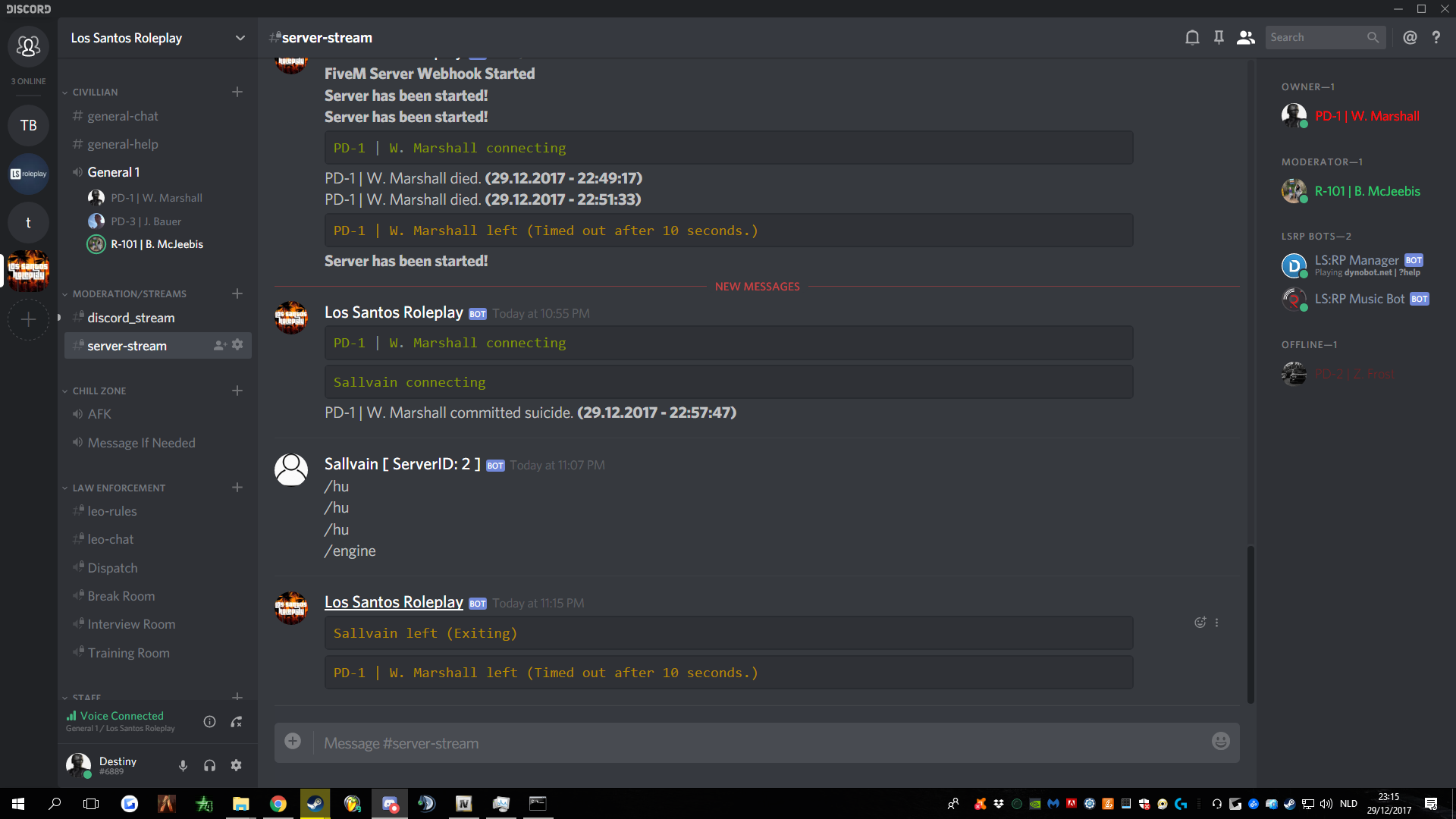Toggle headphones deafen
Image resolution: width=1456 pixels, height=819 pixels.
coord(209,765)
